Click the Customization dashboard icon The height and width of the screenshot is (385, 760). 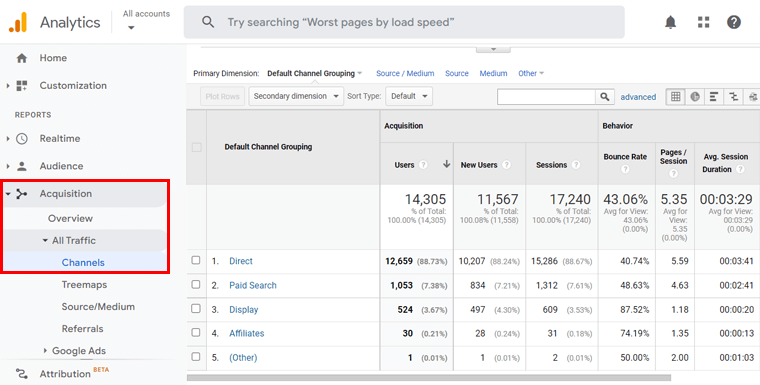tap(22, 86)
